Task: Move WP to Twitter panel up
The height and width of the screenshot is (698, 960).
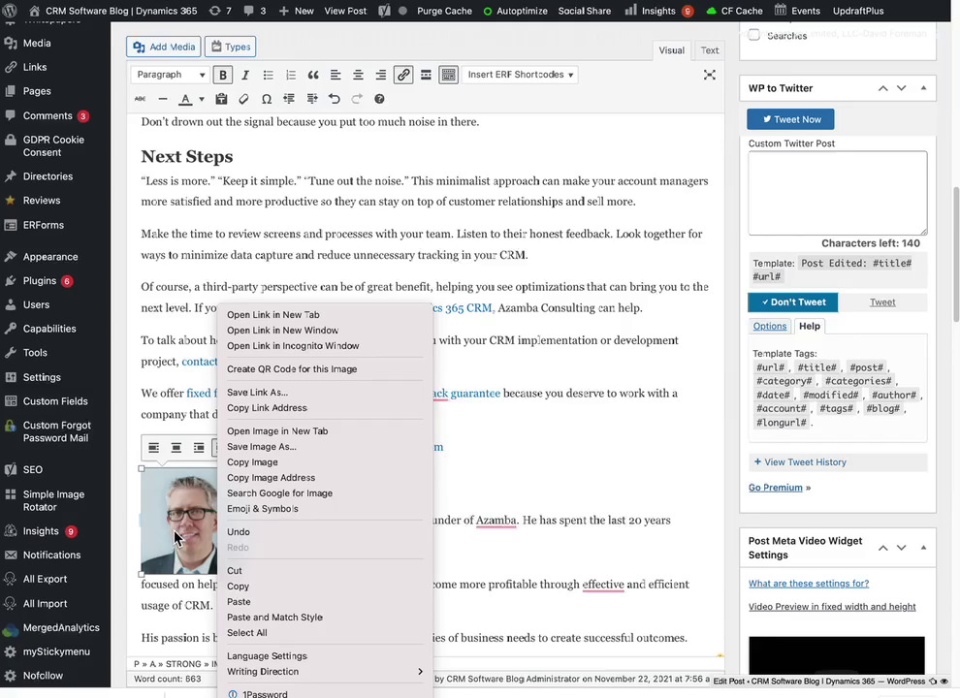Action: [883, 88]
